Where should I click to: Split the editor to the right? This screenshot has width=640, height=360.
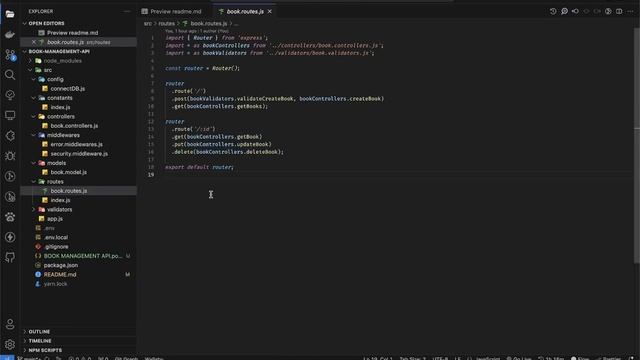tap(619, 11)
